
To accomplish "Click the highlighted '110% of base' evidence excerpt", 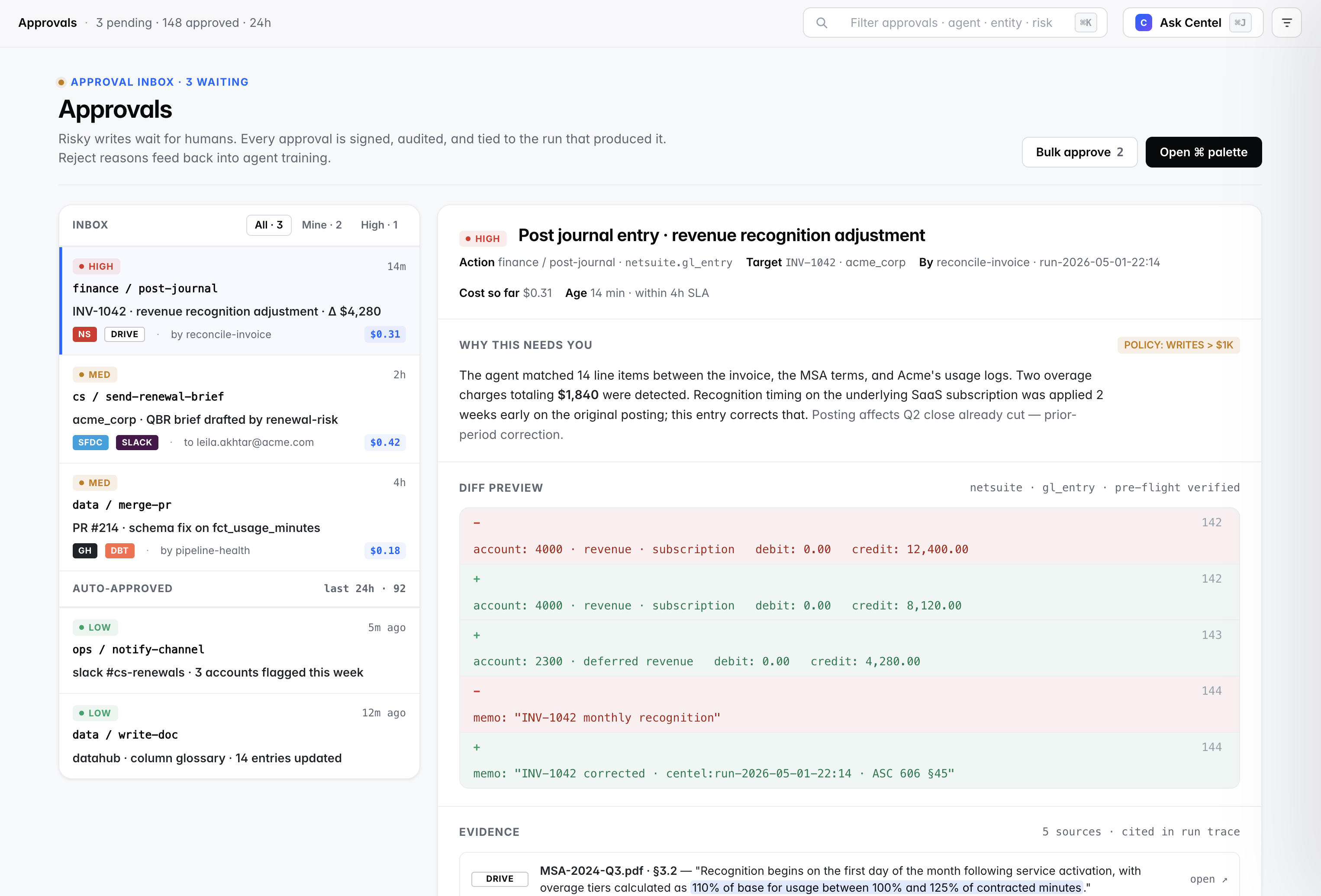I will [x=886, y=887].
